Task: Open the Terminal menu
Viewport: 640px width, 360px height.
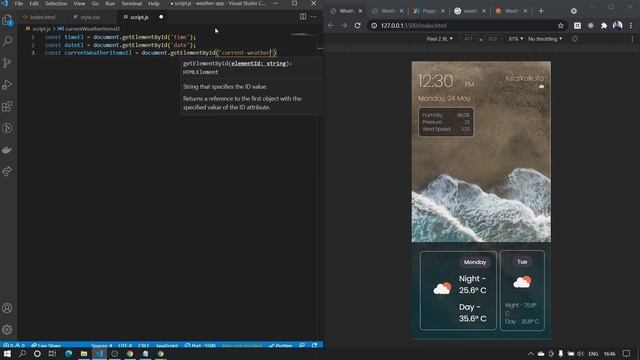Action: pyautogui.click(x=131, y=3)
